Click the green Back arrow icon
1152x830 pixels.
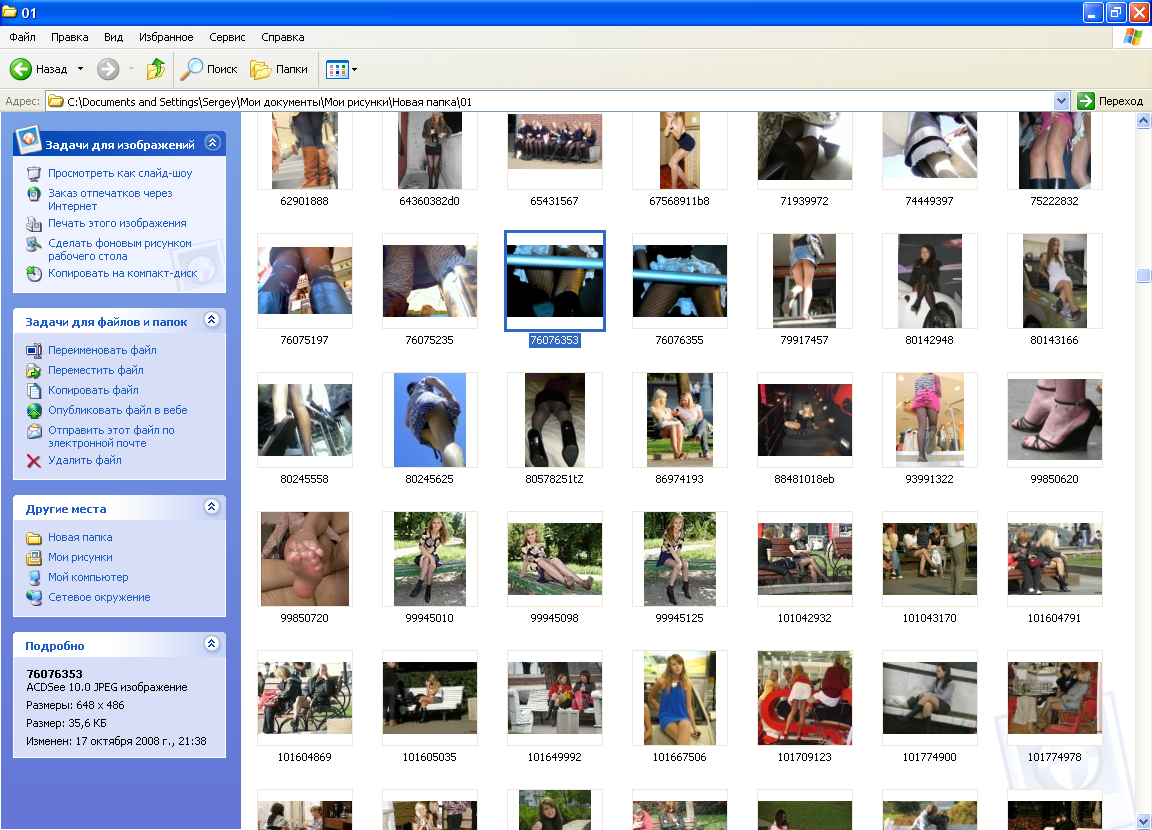[21, 69]
